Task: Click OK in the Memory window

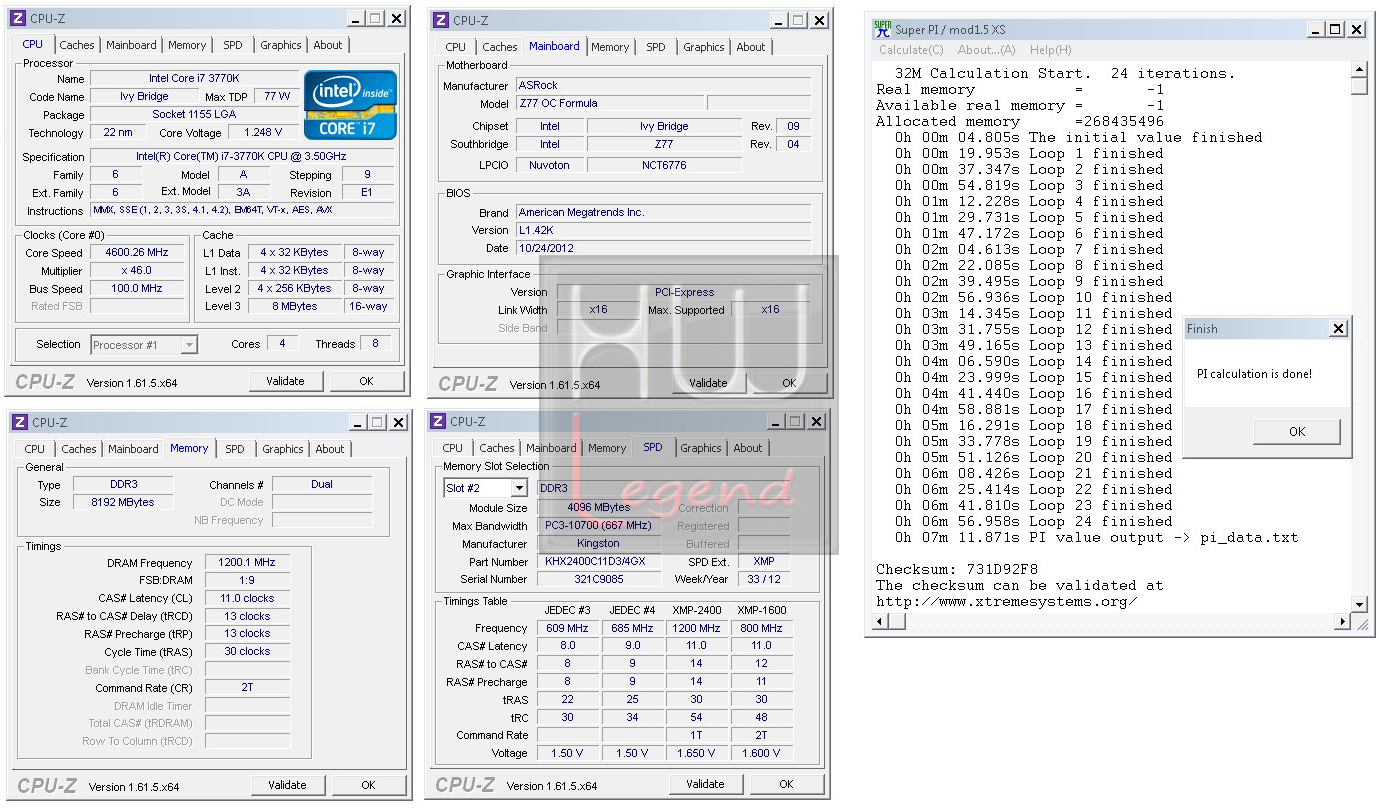Action: 369,785
